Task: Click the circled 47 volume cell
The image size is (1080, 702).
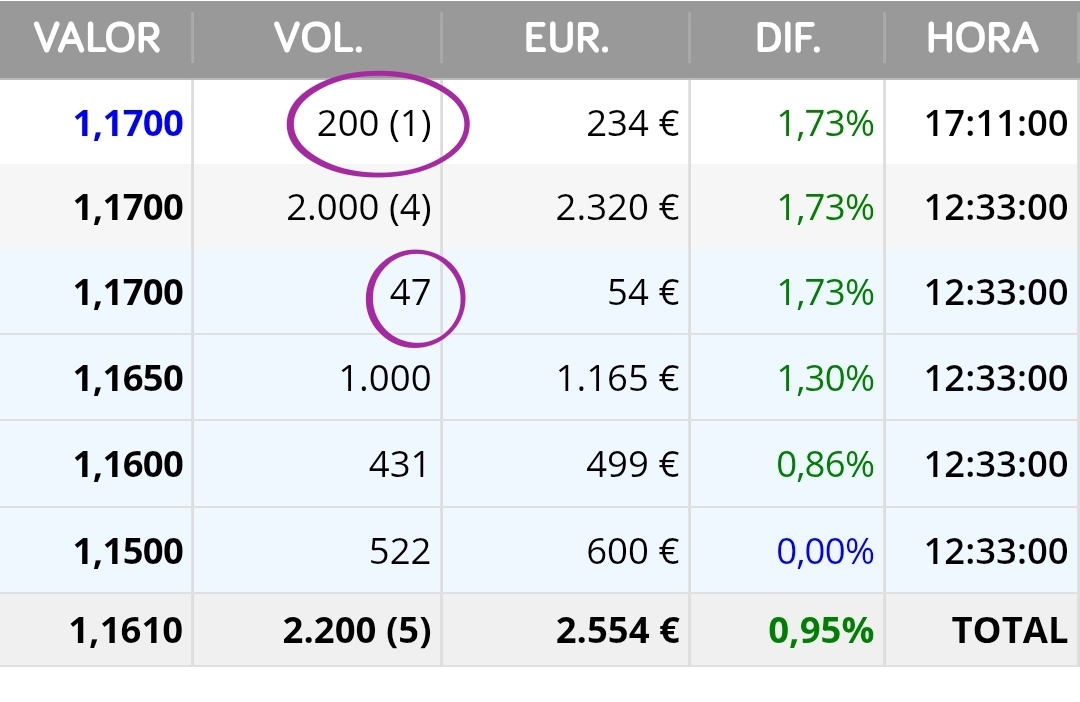Action: (x=410, y=293)
